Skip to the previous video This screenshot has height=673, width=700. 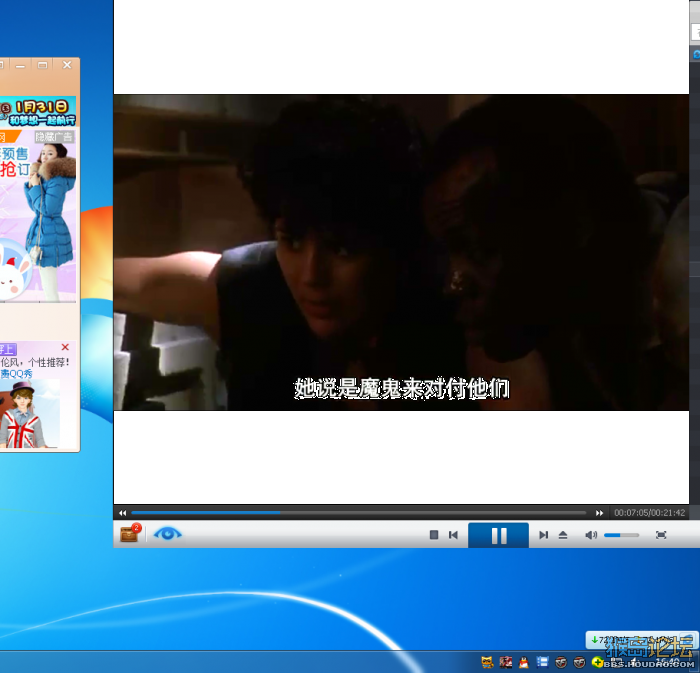click(453, 535)
